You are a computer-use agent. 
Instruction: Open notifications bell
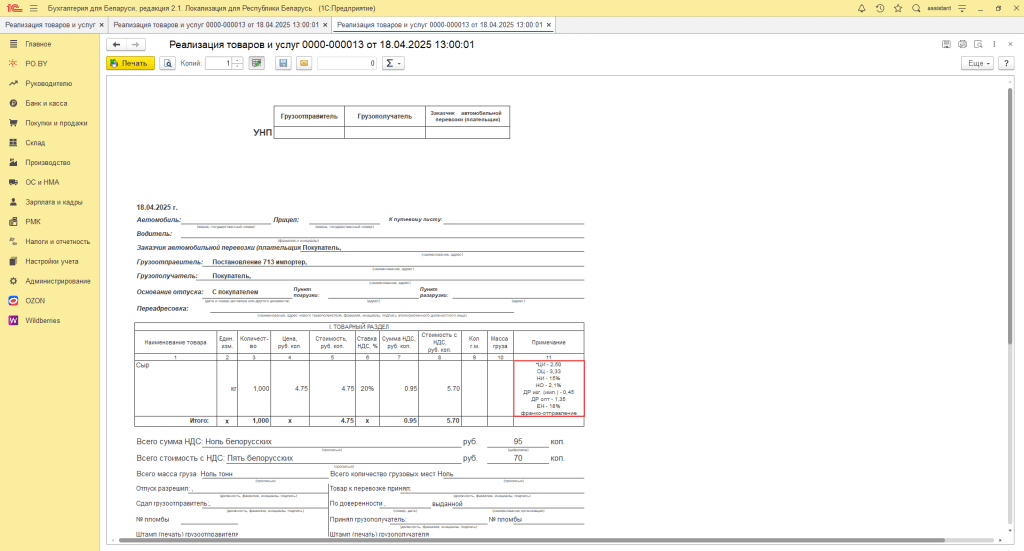point(861,8)
